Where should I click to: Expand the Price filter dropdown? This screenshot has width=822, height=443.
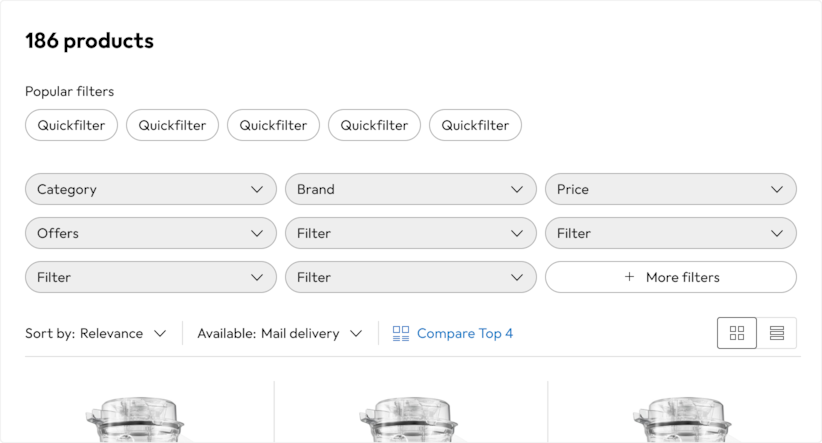click(x=670, y=189)
